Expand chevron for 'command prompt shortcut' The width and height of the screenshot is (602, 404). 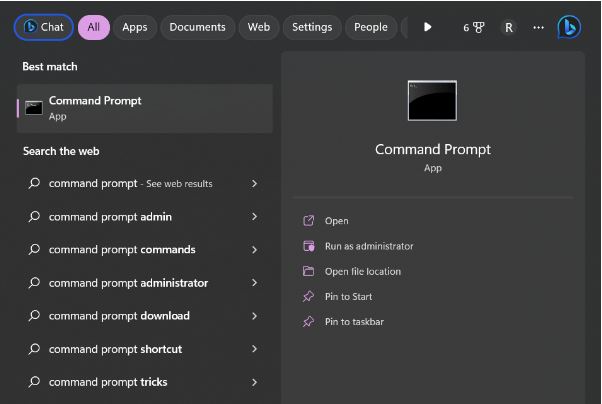click(254, 349)
